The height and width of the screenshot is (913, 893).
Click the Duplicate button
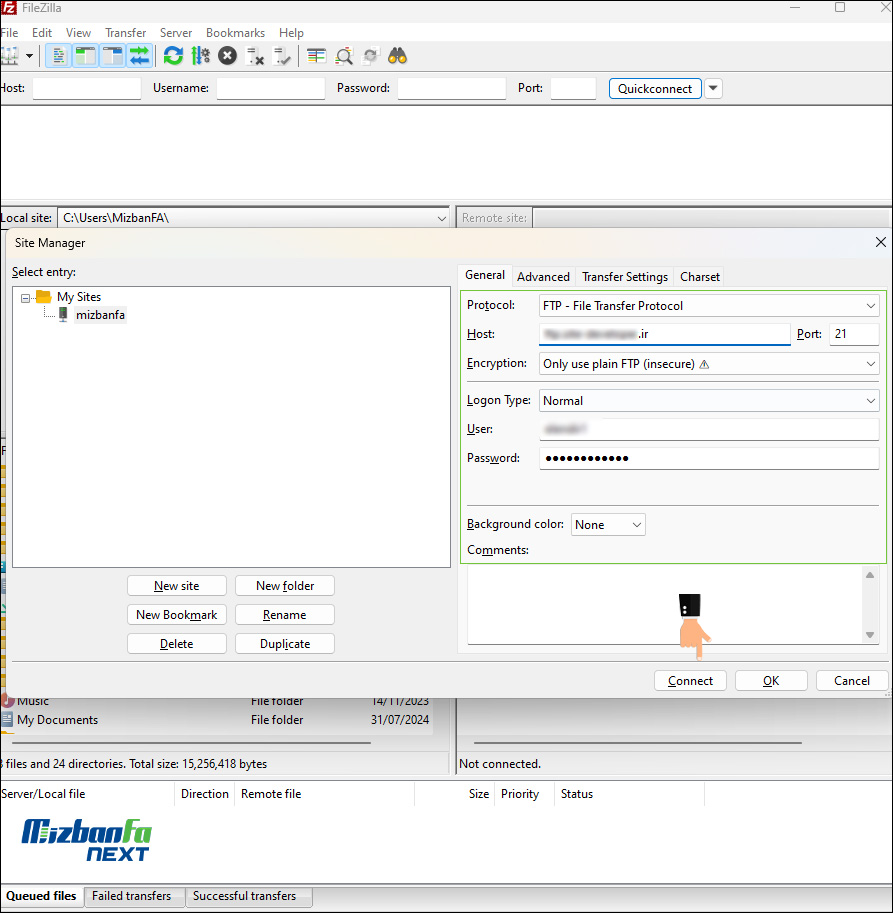tap(285, 644)
